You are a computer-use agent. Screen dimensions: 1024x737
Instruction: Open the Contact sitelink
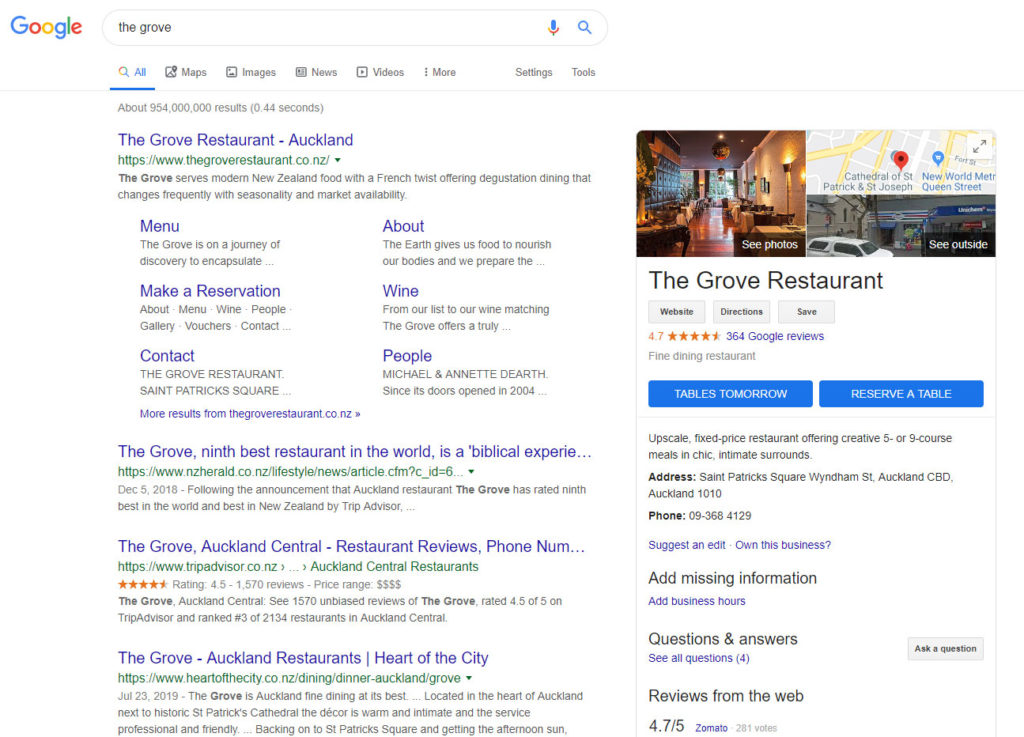(167, 356)
